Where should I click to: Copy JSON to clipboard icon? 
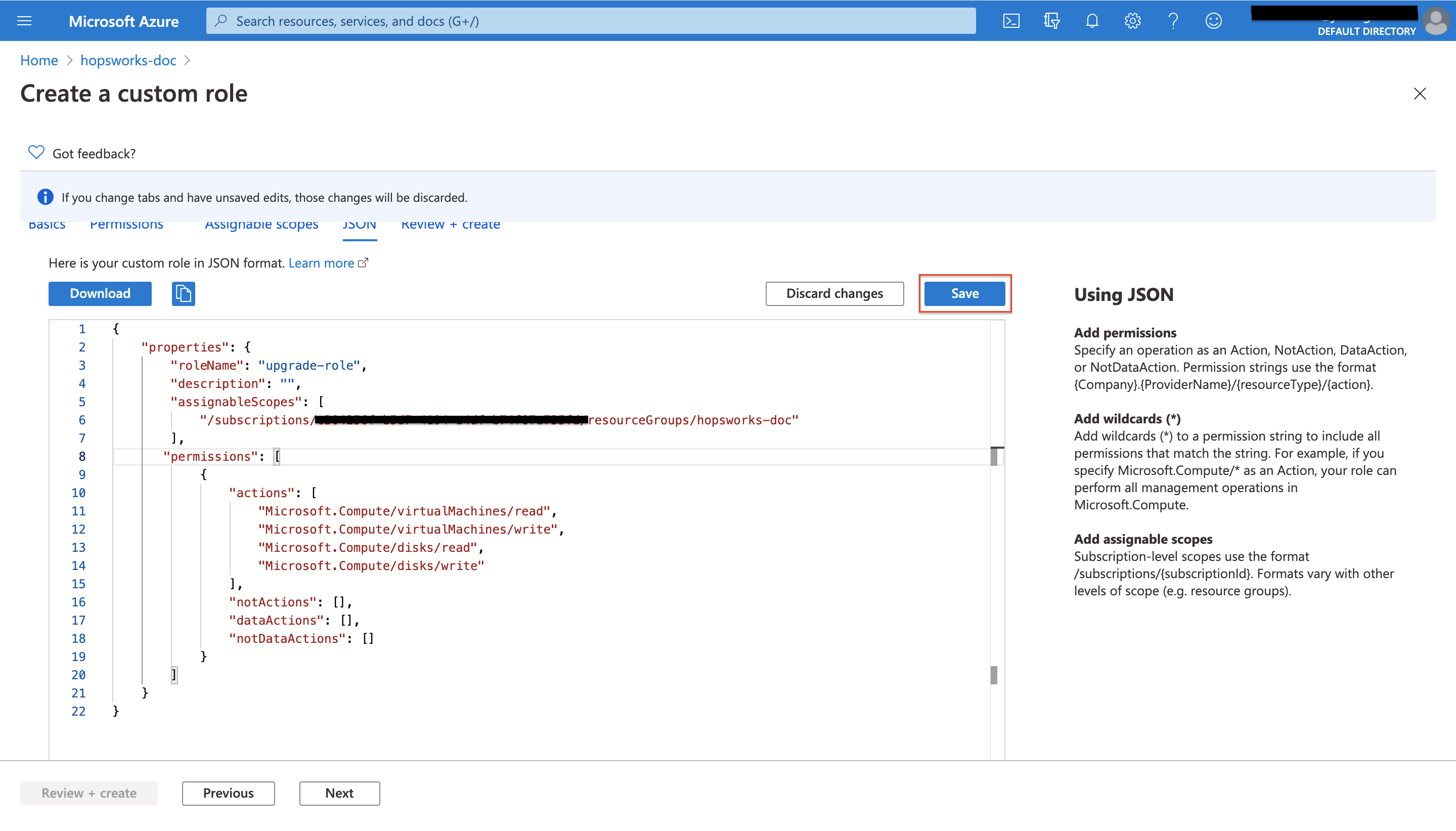coord(183,293)
